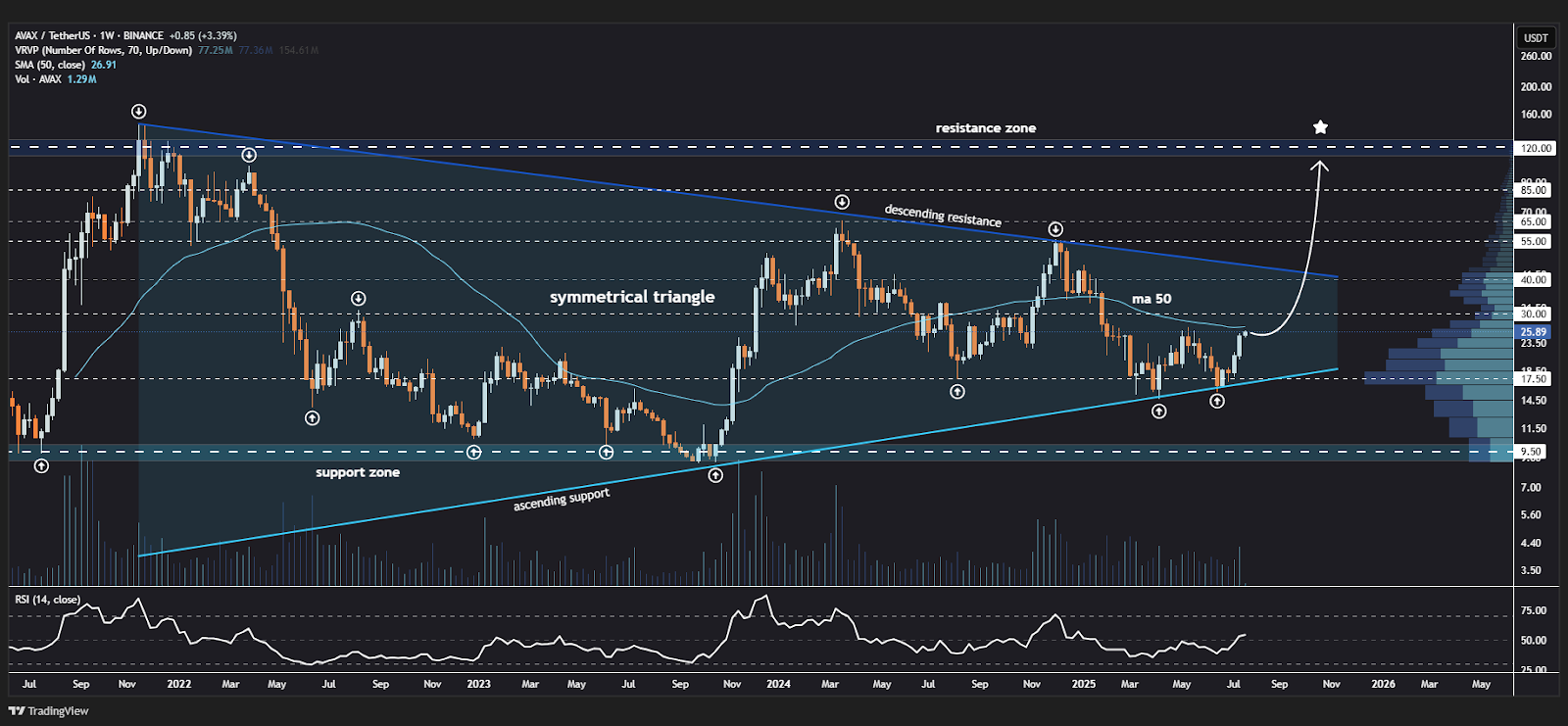Screen dimensions: 1568x726
Task: Select the 'resistance zone' text label
Action: 985,128
